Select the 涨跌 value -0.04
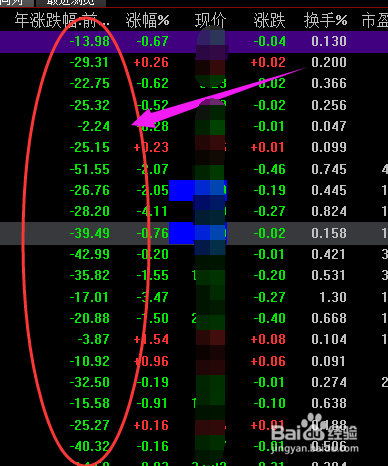The height and width of the screenshot is (466, 388). click(x=269, y=41)
